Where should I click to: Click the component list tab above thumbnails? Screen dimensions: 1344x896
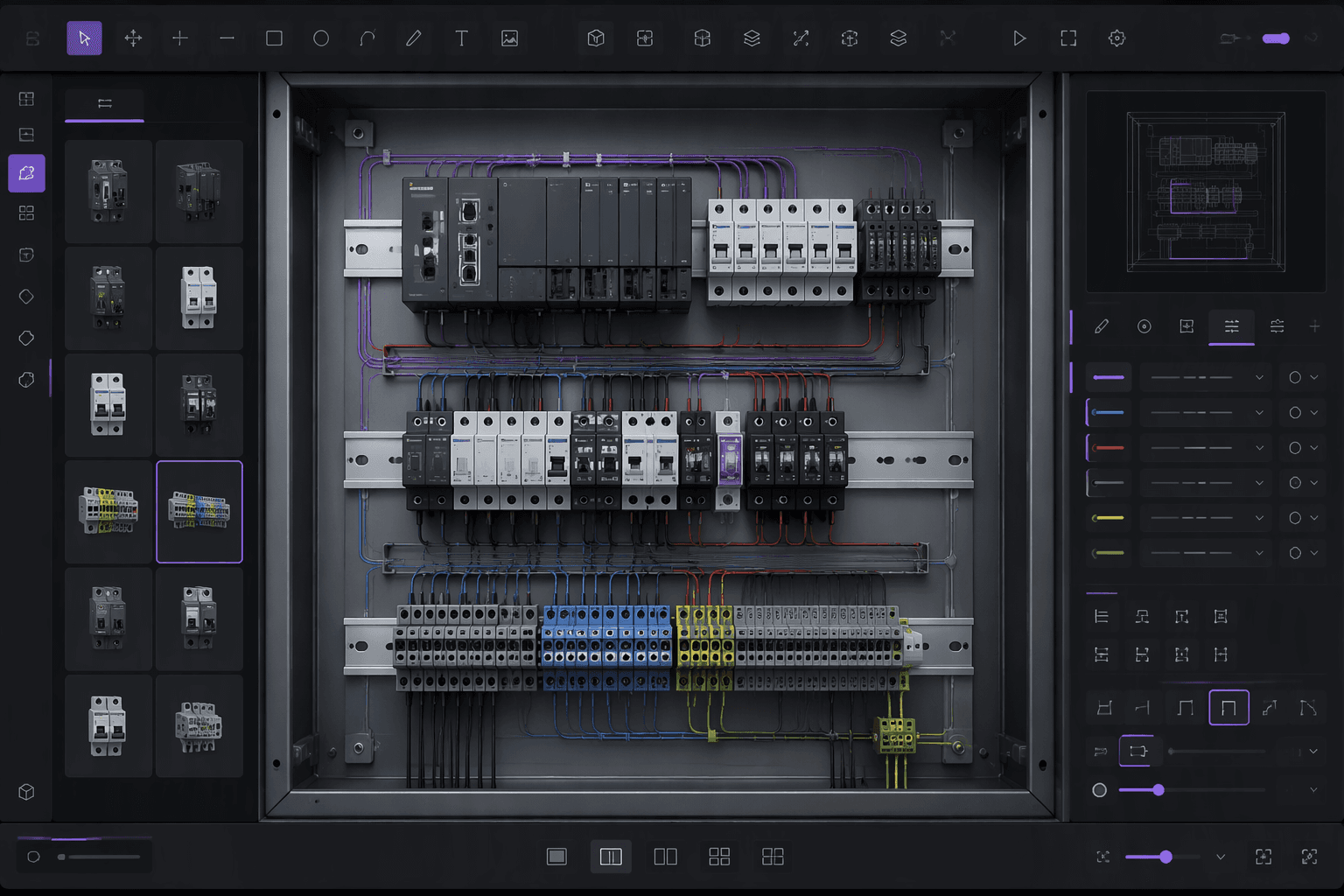104,103
